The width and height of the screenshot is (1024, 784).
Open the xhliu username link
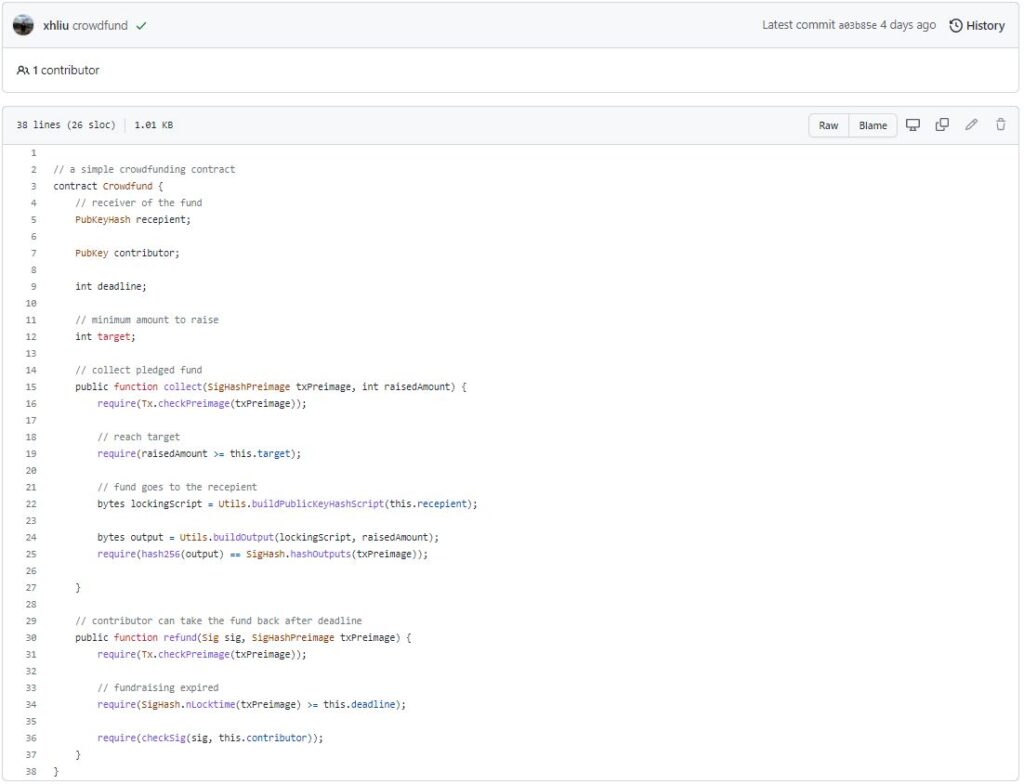pyautogui.click(x=56, y=26)
